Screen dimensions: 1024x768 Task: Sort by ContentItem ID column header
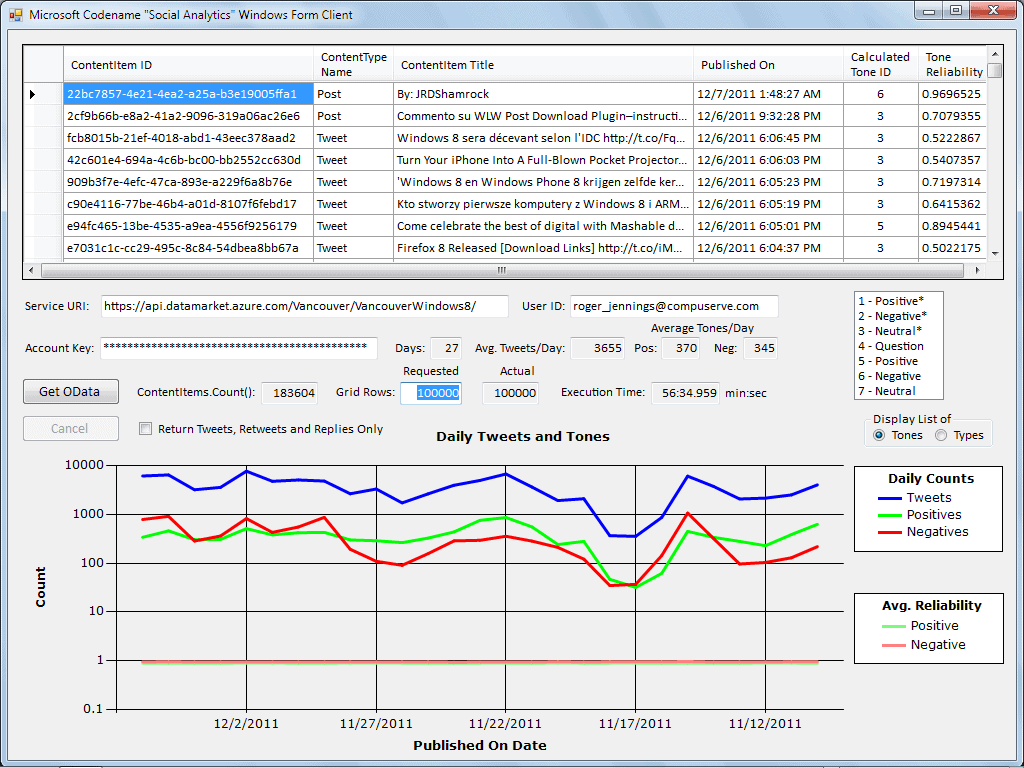coord(188,65)
